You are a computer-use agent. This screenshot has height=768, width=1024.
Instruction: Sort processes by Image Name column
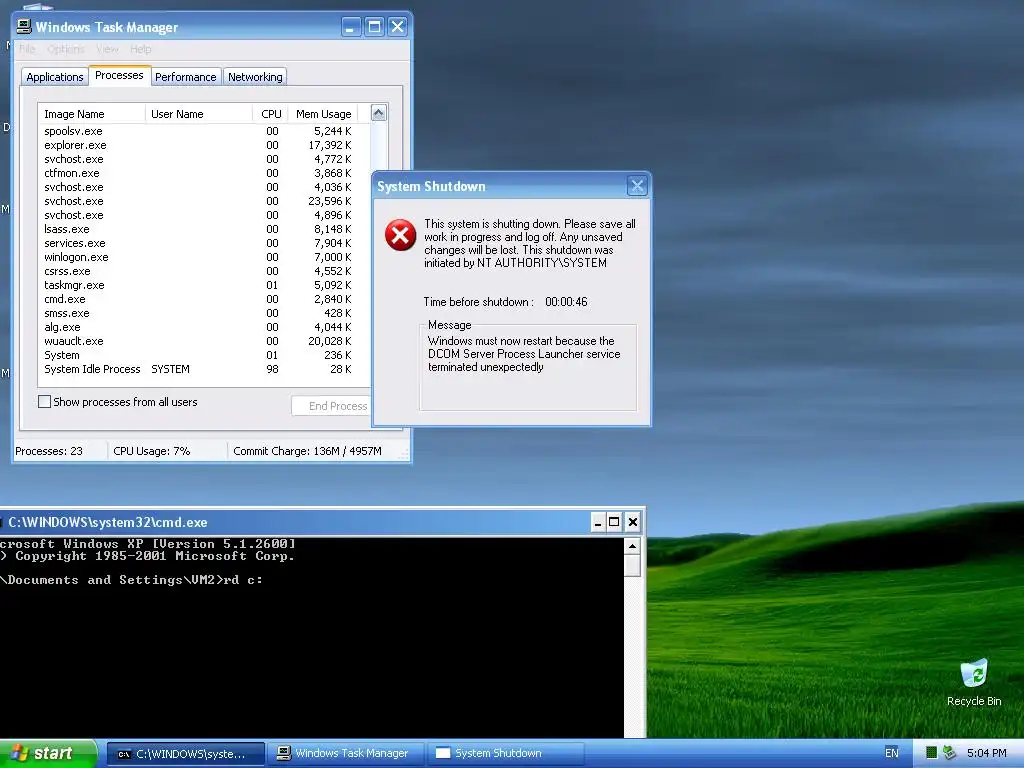[x=91, y=114]
